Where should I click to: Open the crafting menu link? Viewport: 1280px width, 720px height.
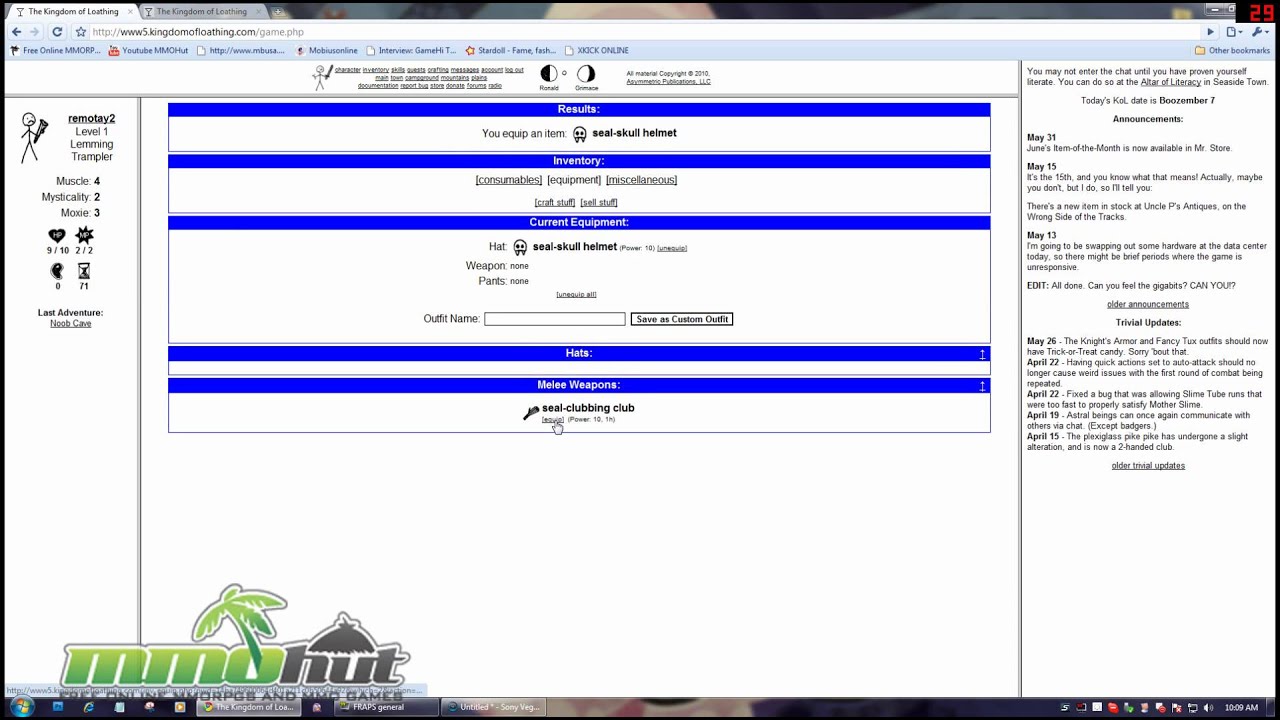438,70
